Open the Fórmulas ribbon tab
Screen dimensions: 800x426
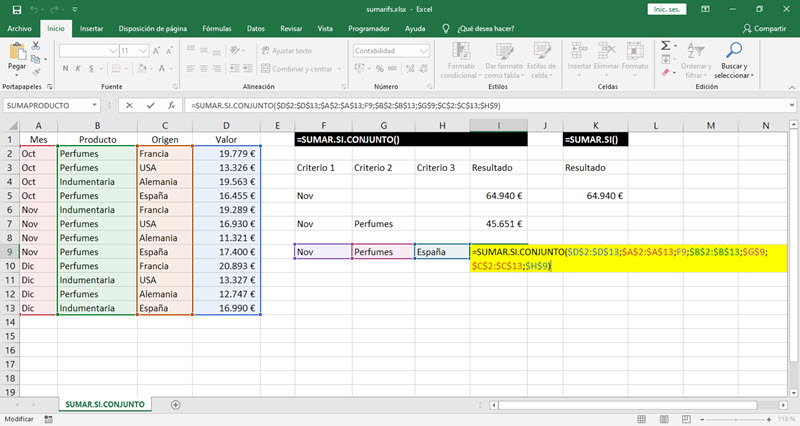click(217, 29)
